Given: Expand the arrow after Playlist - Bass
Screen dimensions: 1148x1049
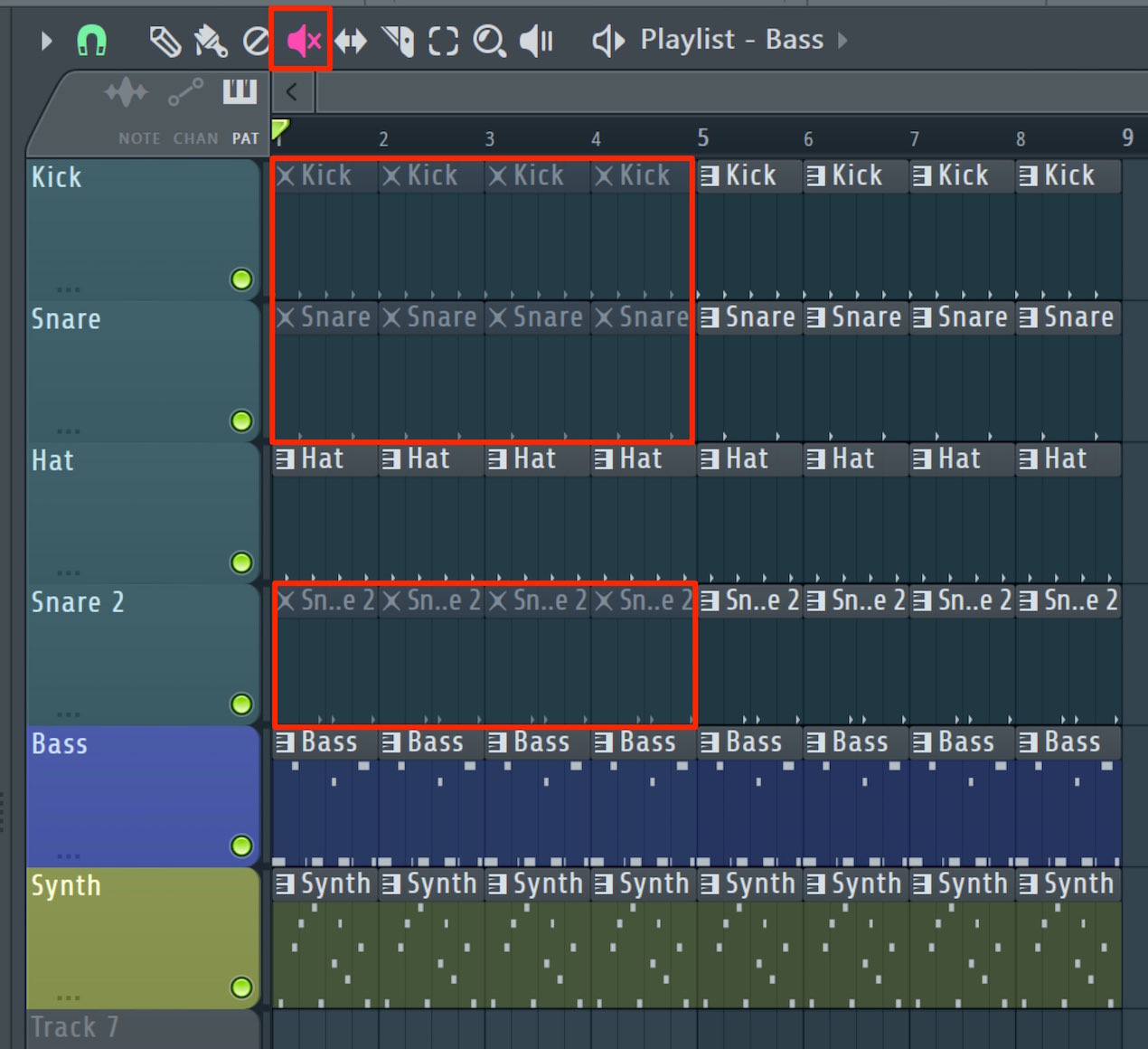Looking at the screenshot, I should coord(842,40).
